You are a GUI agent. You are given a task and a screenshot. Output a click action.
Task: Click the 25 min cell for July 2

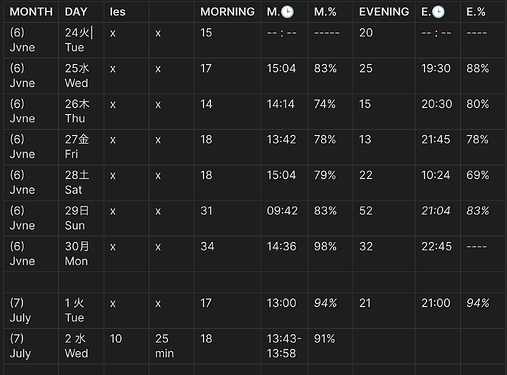172,346
